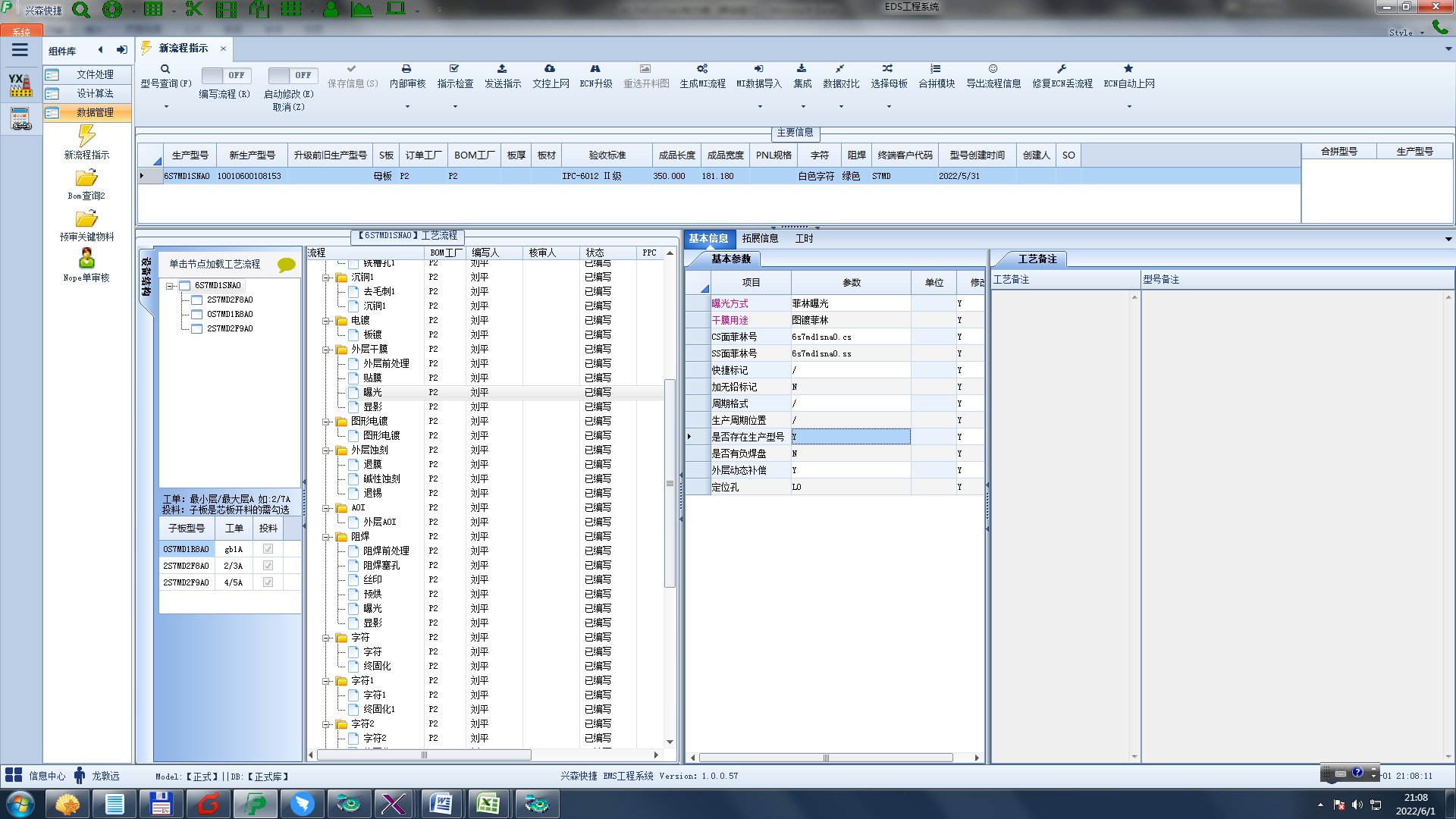Screen dimensions: 1456x819
Task: Click the 信息中心 button in status bar
Action: pyautogui.click(x=36, y=776)
